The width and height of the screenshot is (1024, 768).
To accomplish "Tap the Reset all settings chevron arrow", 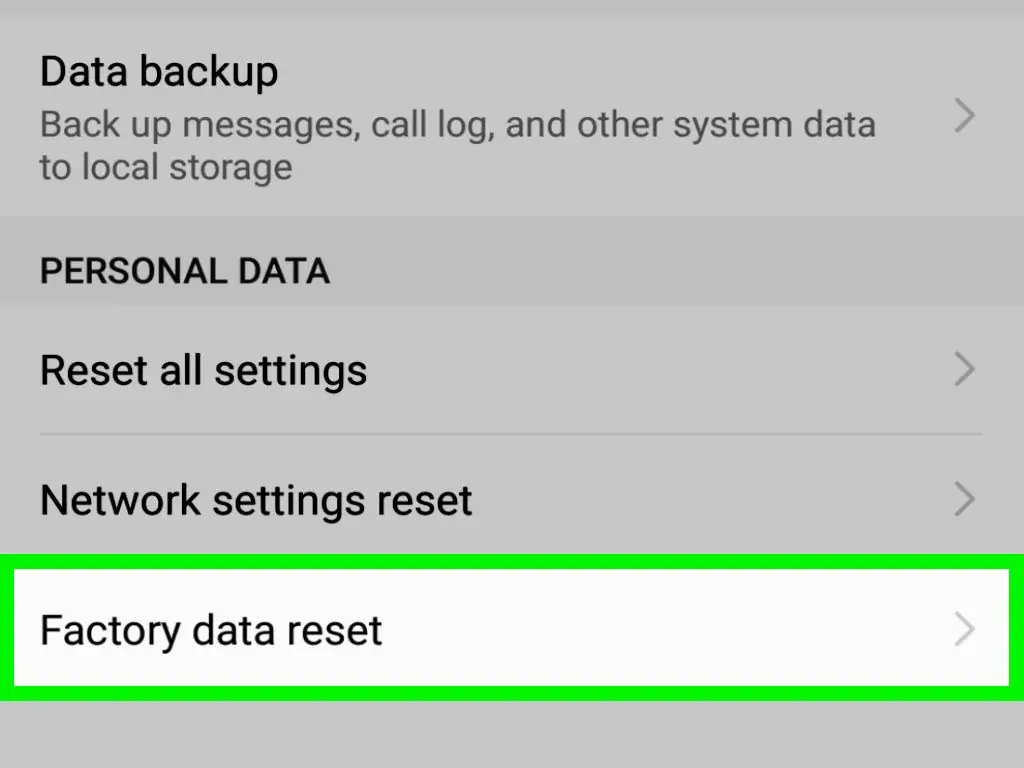I will click(965, 370).
